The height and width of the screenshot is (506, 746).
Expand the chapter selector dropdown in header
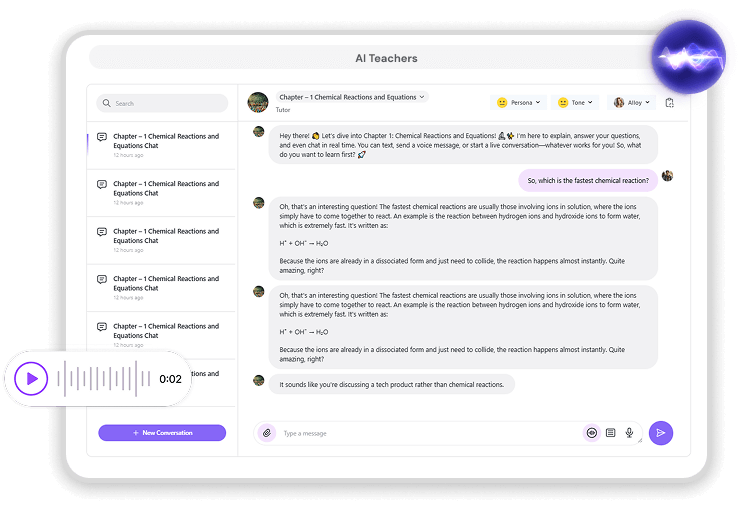point(352,97)
